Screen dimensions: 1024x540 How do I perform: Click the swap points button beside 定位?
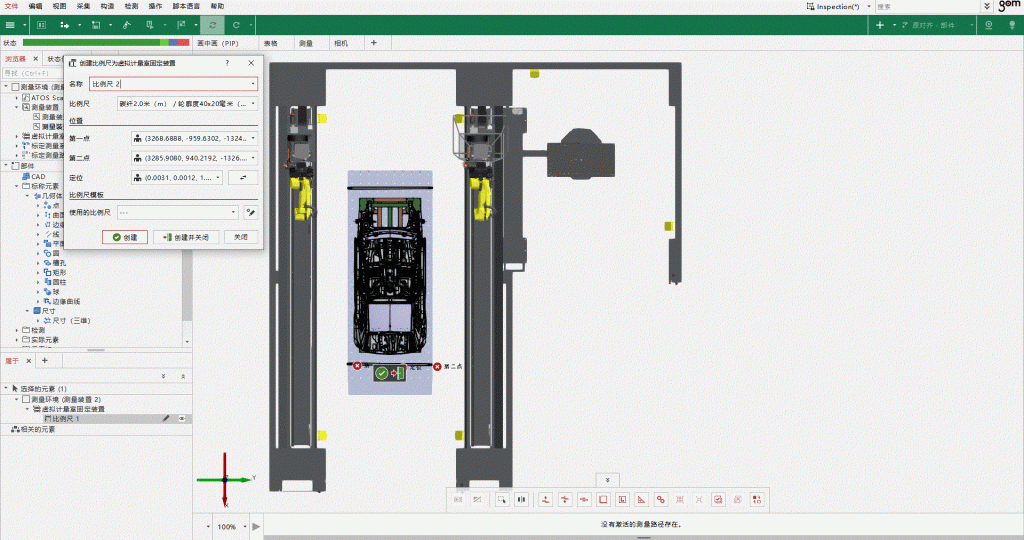(243, 177)
